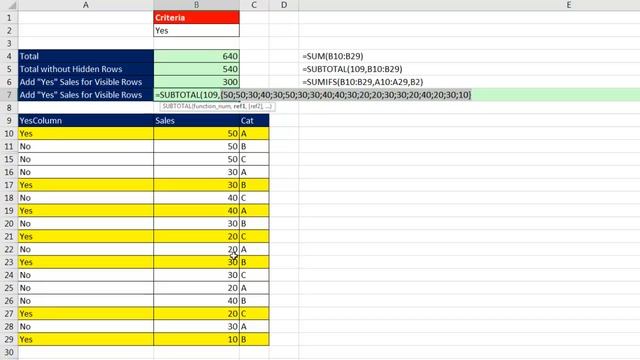Select row 30 header
This screenshot has width=640, height=360.
point(9,352)
